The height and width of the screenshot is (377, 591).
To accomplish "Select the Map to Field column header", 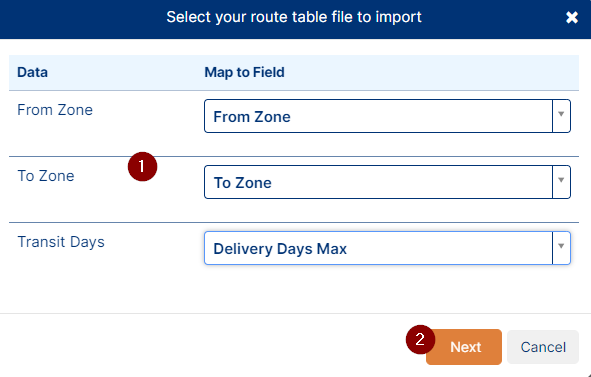I will tap(244, 72).
